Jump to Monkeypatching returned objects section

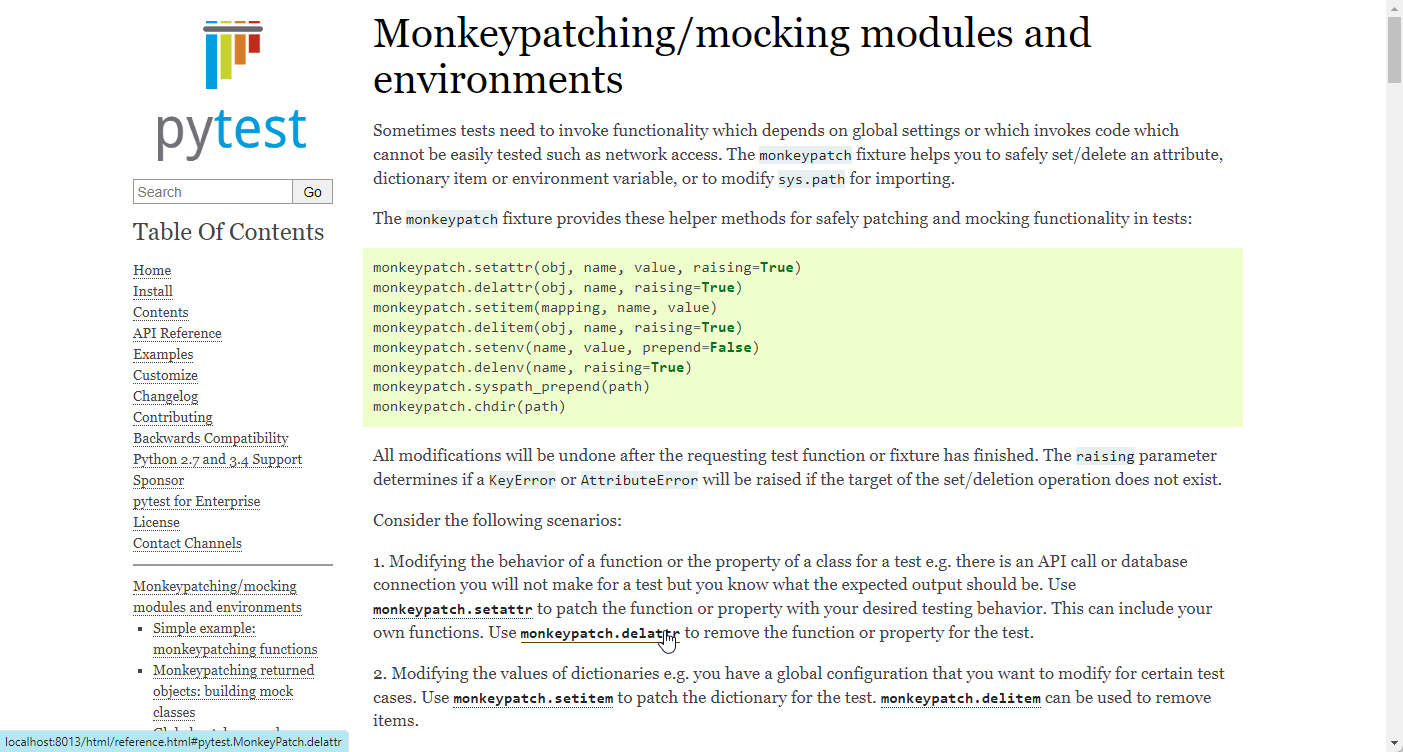pos(233,691)
